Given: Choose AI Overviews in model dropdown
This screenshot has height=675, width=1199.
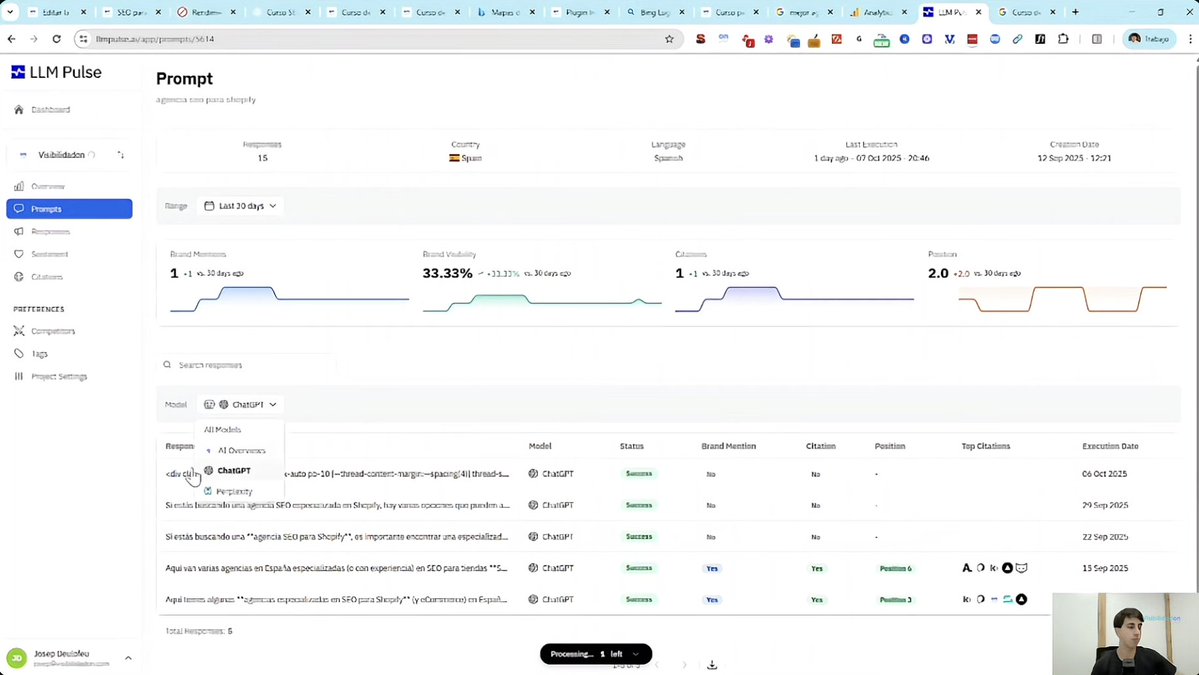Looking at the screenshot, I should 240,450.
